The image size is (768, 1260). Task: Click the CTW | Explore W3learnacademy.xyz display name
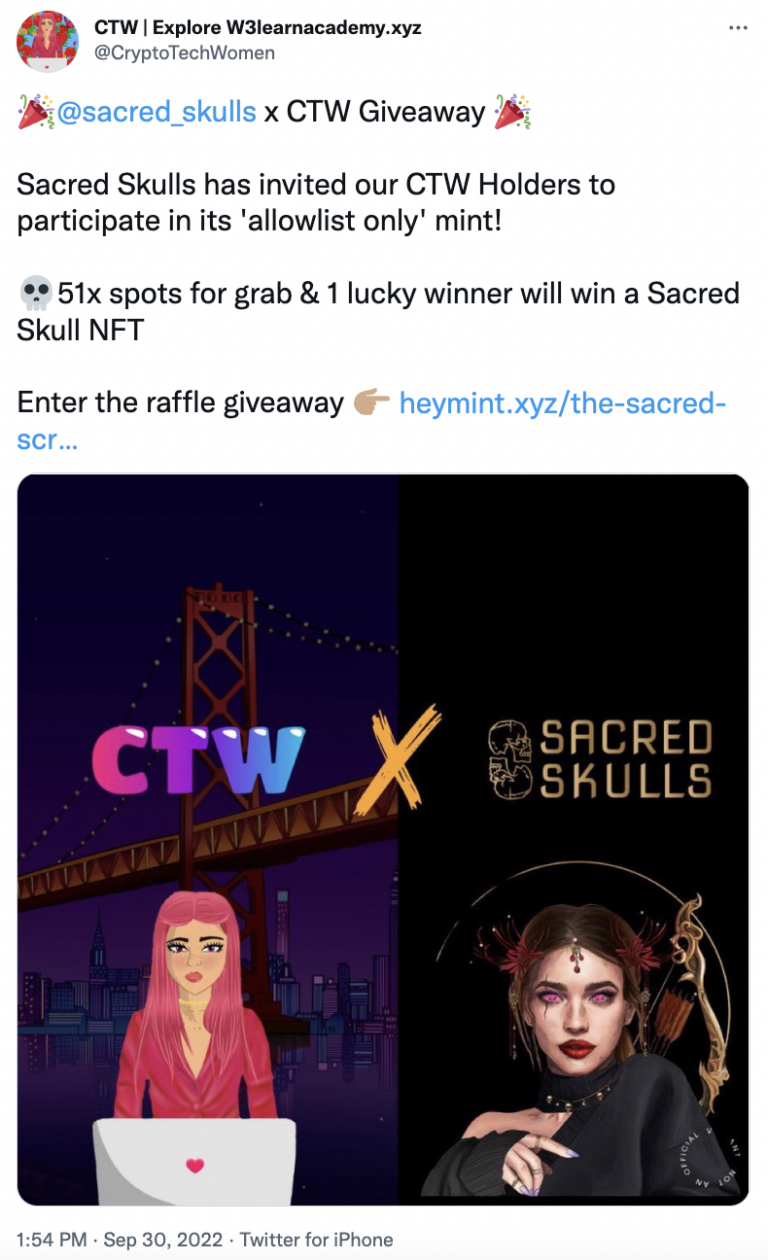[x=258, y=27]
